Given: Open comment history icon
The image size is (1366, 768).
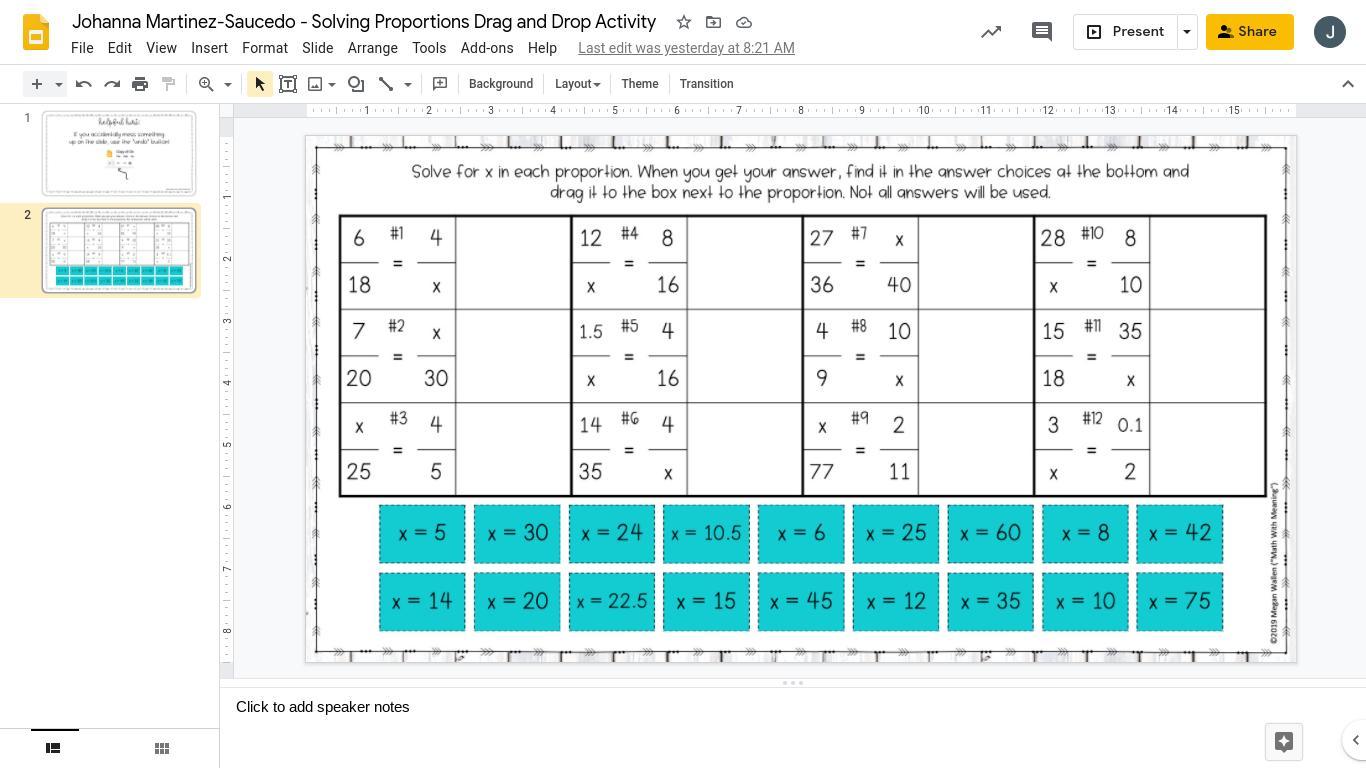Looking at the screenshot, I should [1042, 32].
